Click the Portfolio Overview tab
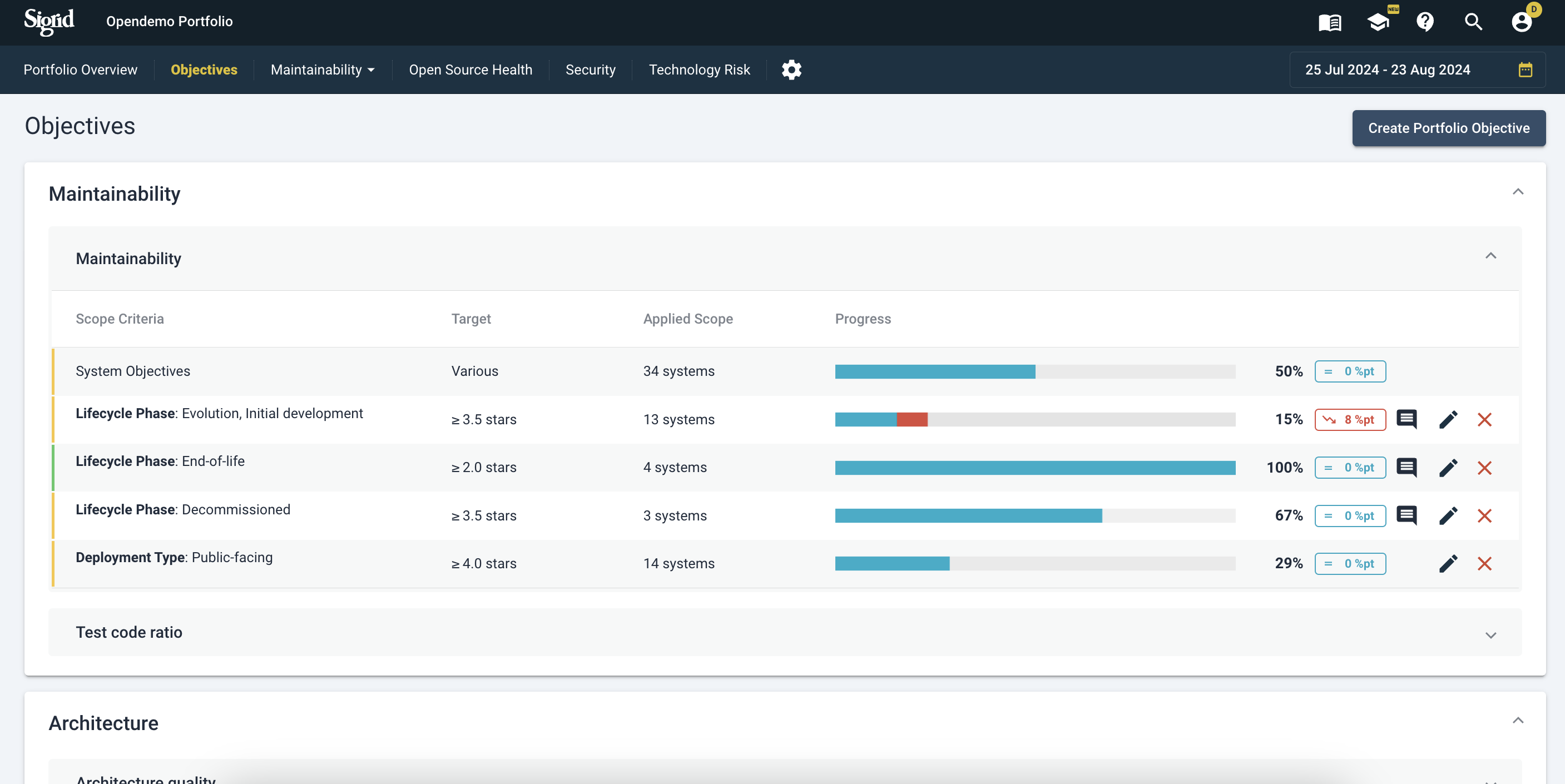This screenshot has width=1565, height=784. tap(80, 69)
